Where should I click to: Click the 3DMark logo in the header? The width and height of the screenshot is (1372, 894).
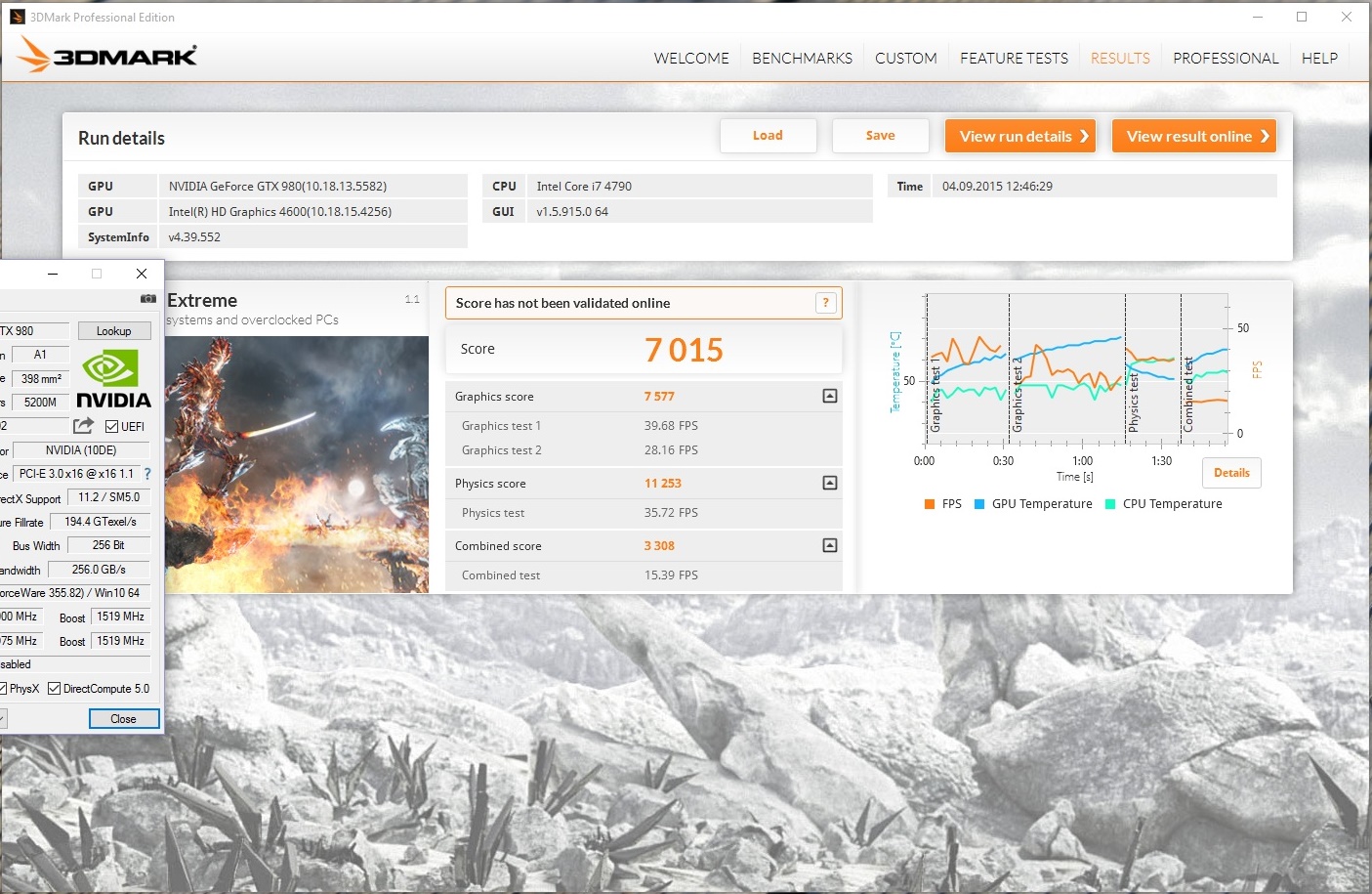[107, 56]
